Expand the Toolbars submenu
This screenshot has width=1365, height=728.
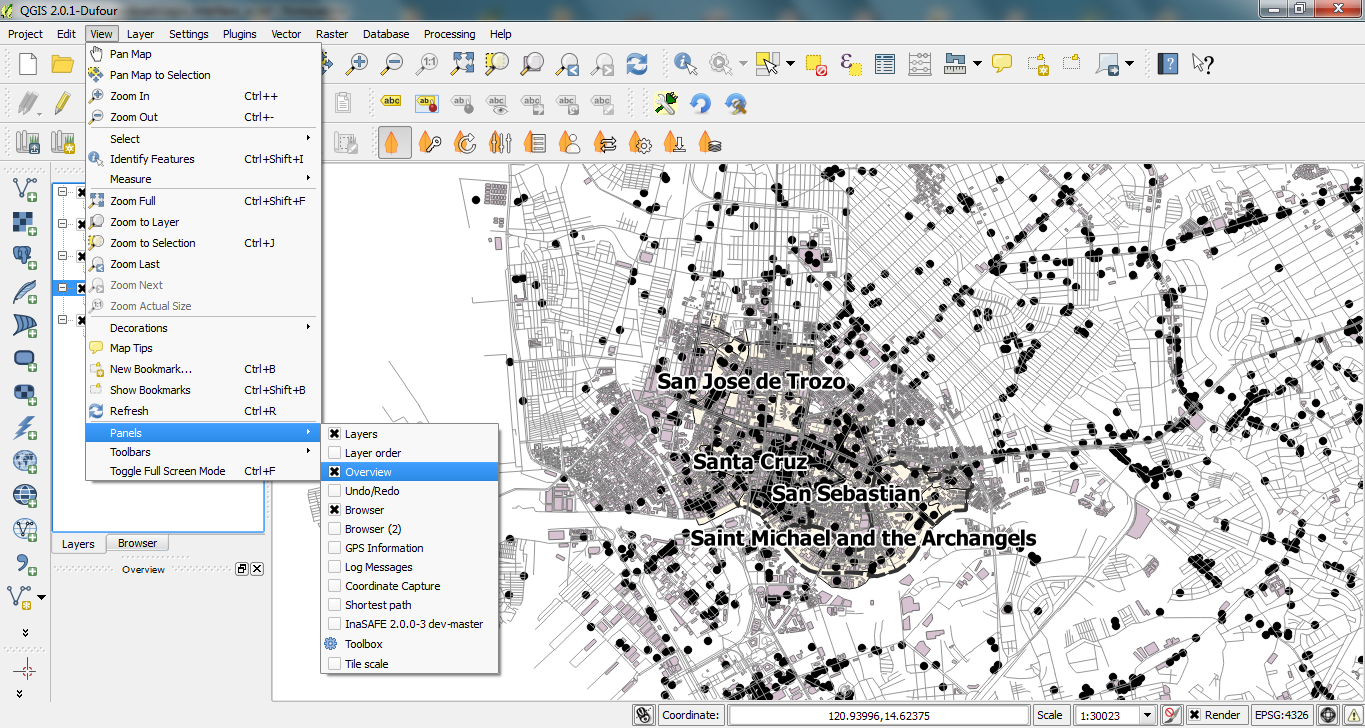coord(202,452)
